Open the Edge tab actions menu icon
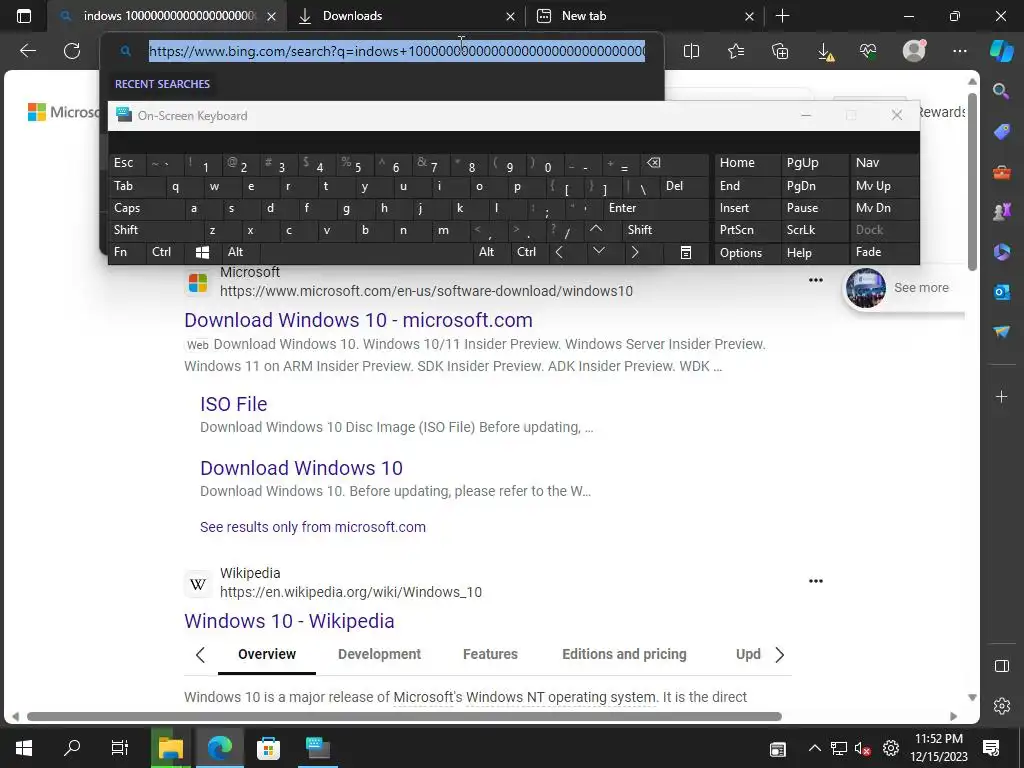This screenshot has width=1024, height=768. [24, 16]
